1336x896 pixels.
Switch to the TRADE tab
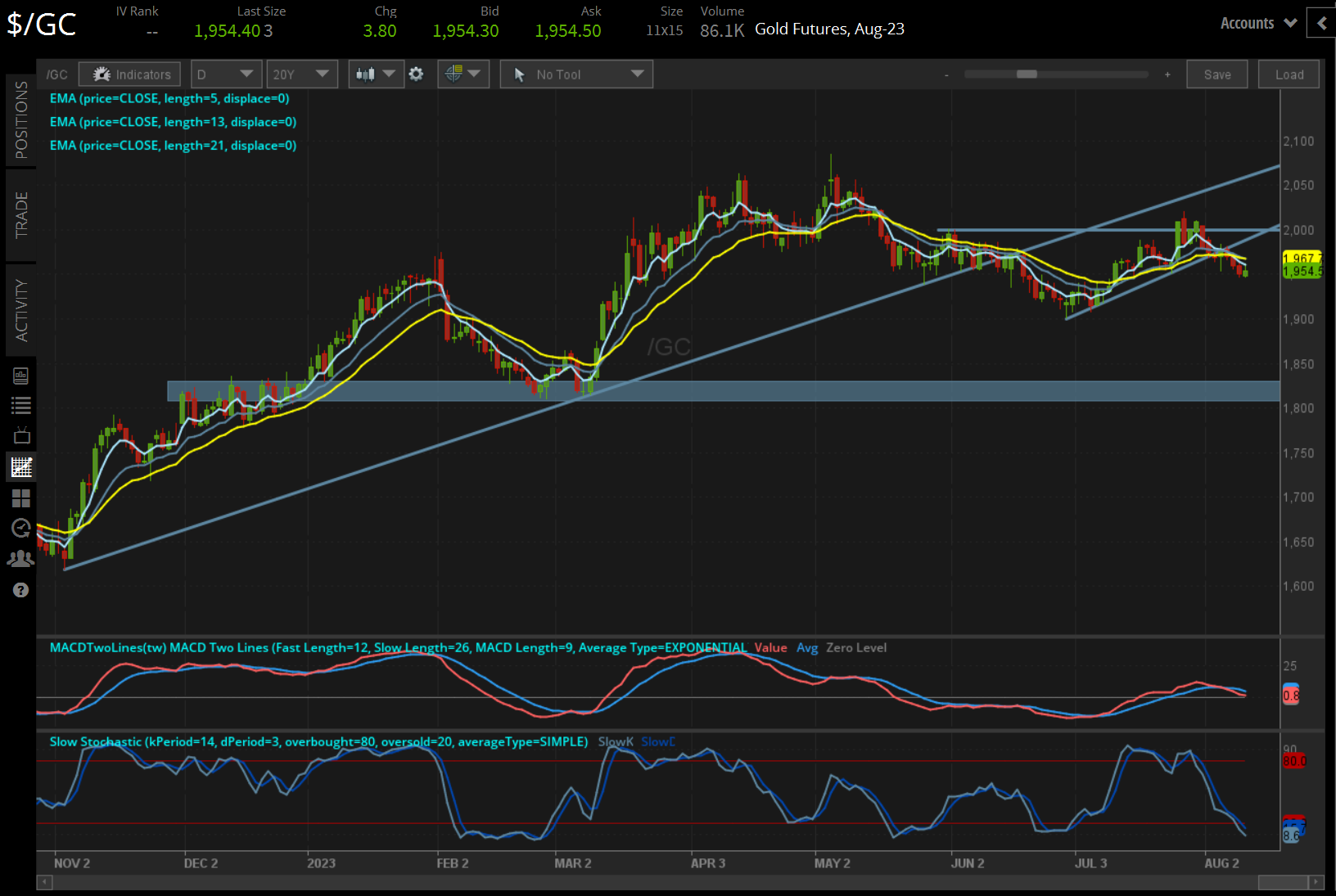click(21, 215)
